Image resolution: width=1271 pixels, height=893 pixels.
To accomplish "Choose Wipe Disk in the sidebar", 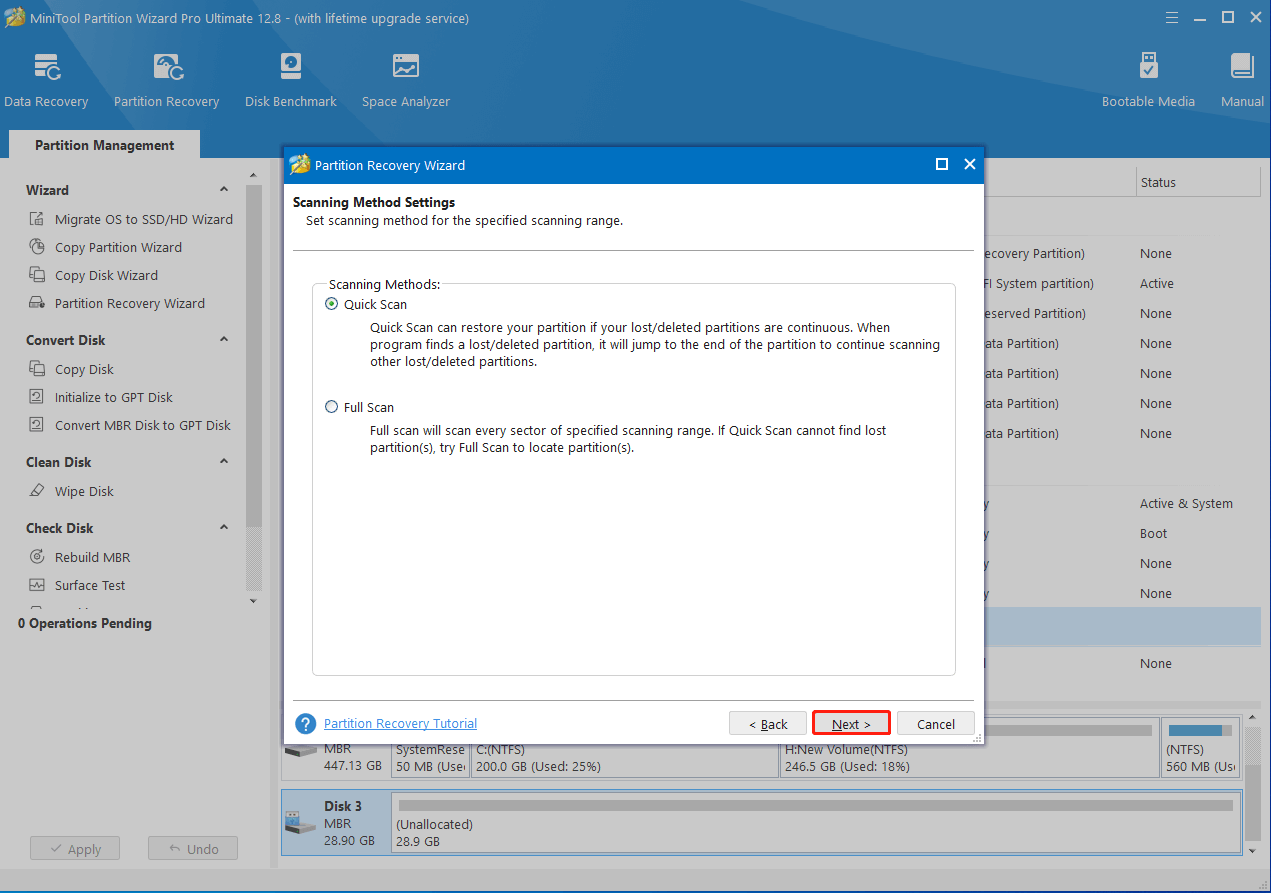I will click(84, 491).
